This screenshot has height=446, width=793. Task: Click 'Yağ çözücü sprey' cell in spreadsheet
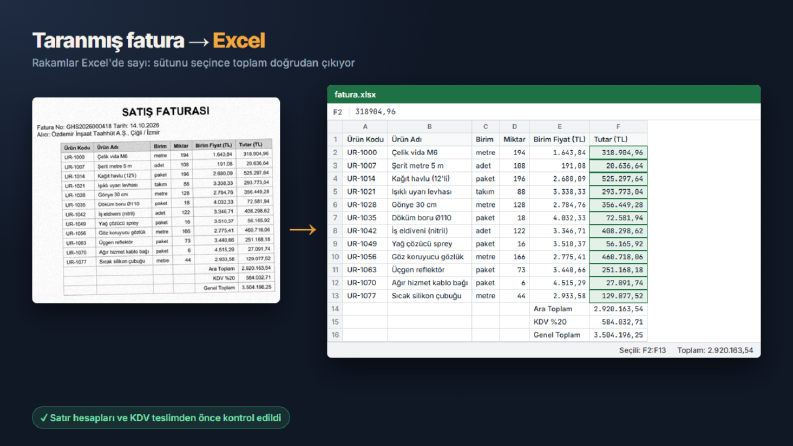429,244
